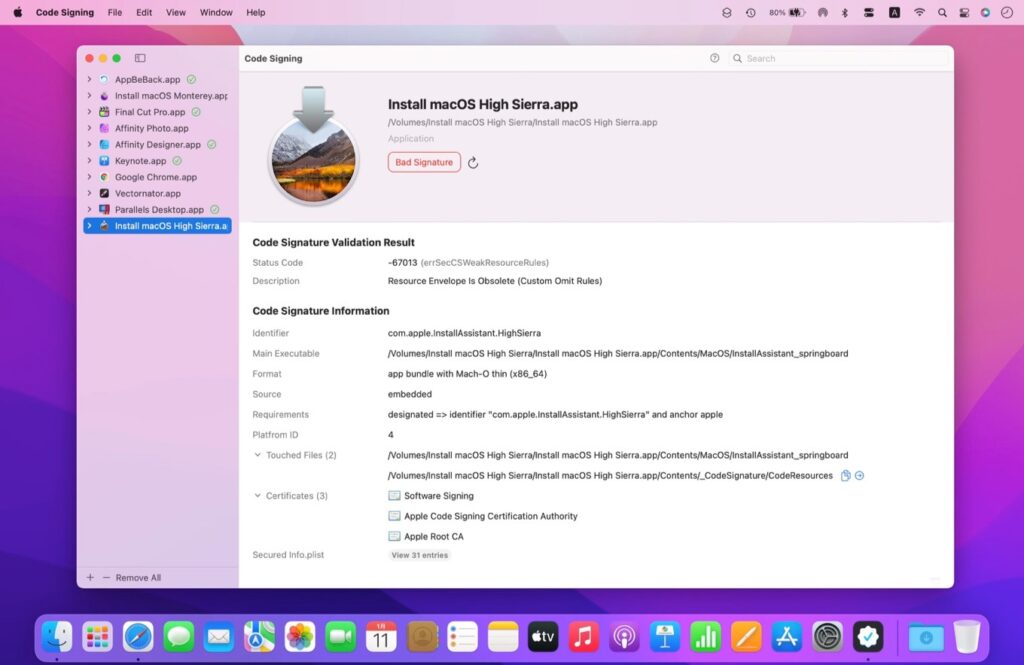
Task: Expand the Install macOS Monterey.app entry
Action: (89, 95)
